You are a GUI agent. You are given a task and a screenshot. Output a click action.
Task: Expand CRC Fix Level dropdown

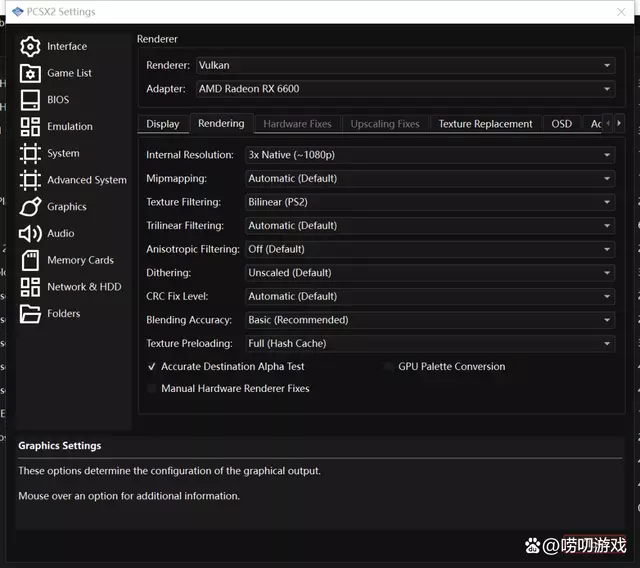(x=430, y=297)
